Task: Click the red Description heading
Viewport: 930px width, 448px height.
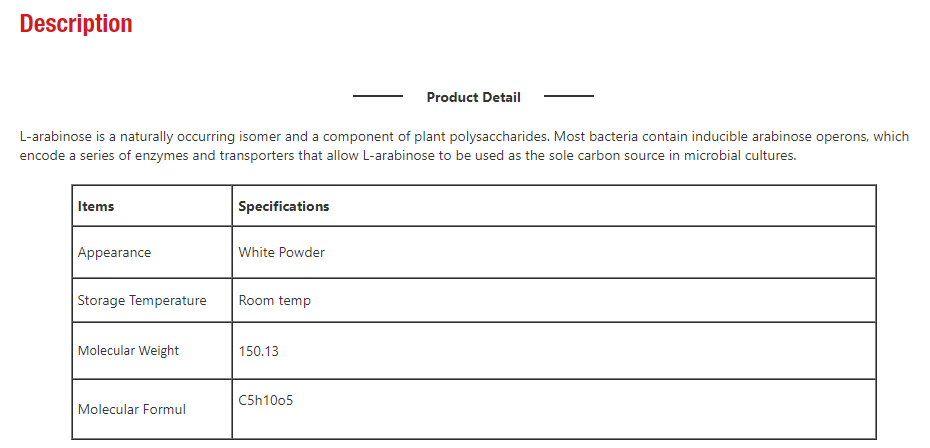Action: (76, 24)
